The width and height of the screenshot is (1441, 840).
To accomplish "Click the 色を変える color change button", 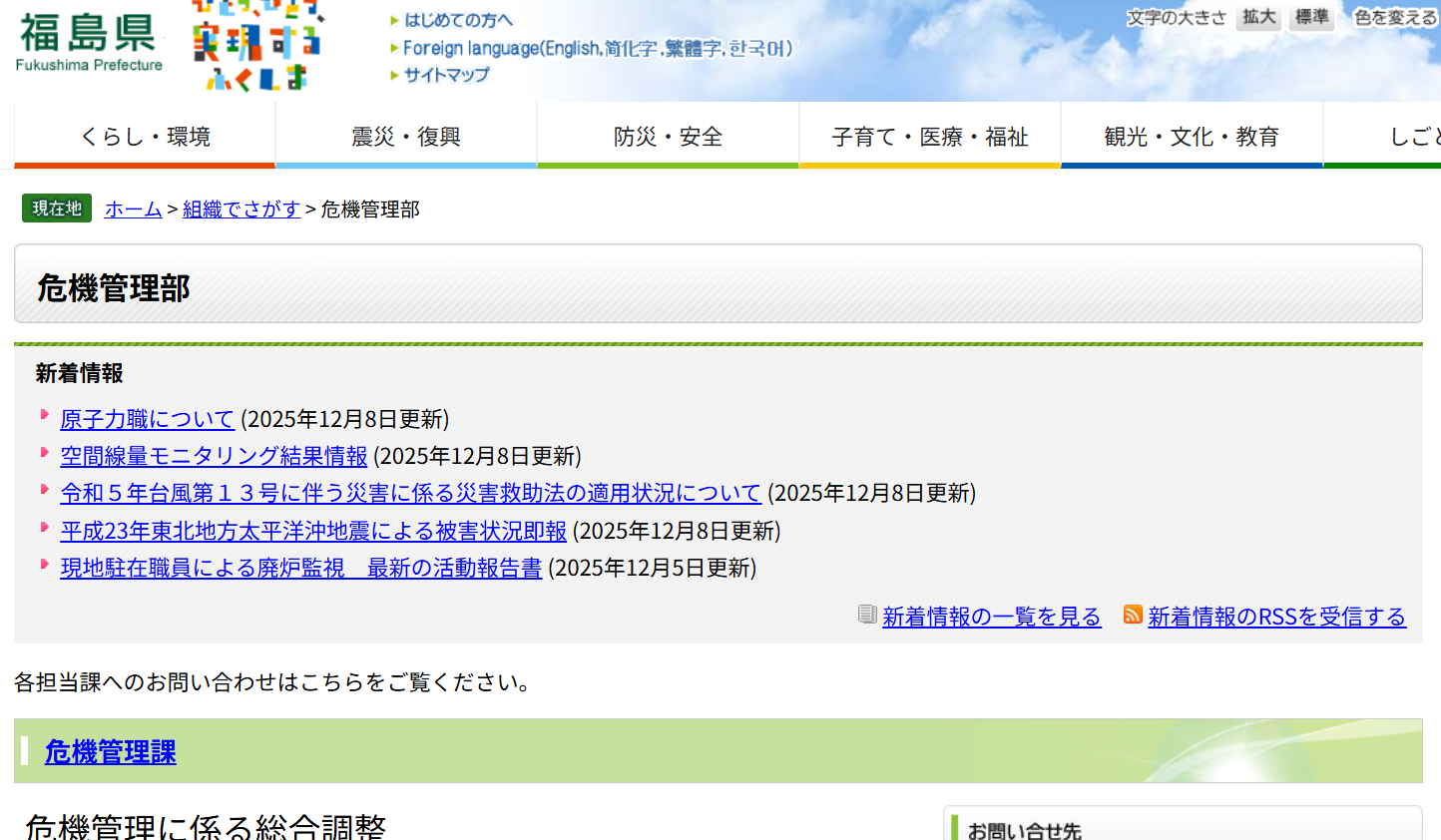I will coord(1395,18).
